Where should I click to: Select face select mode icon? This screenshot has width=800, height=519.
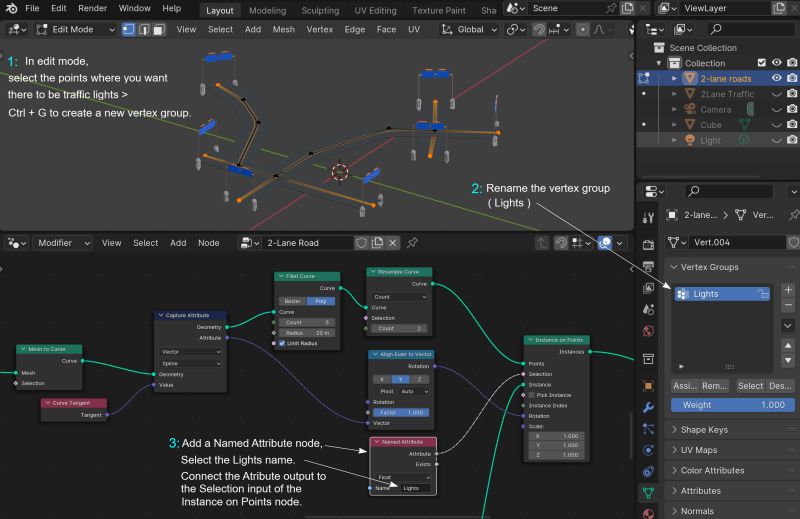pyautogui.click(x=159, y=30)
